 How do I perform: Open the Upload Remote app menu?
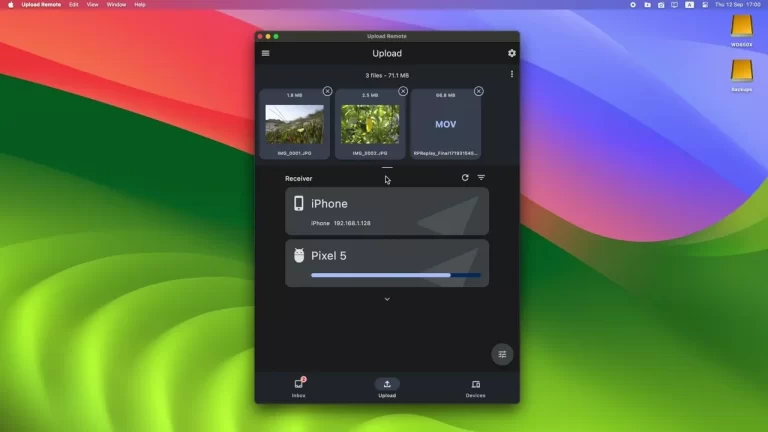41,4
